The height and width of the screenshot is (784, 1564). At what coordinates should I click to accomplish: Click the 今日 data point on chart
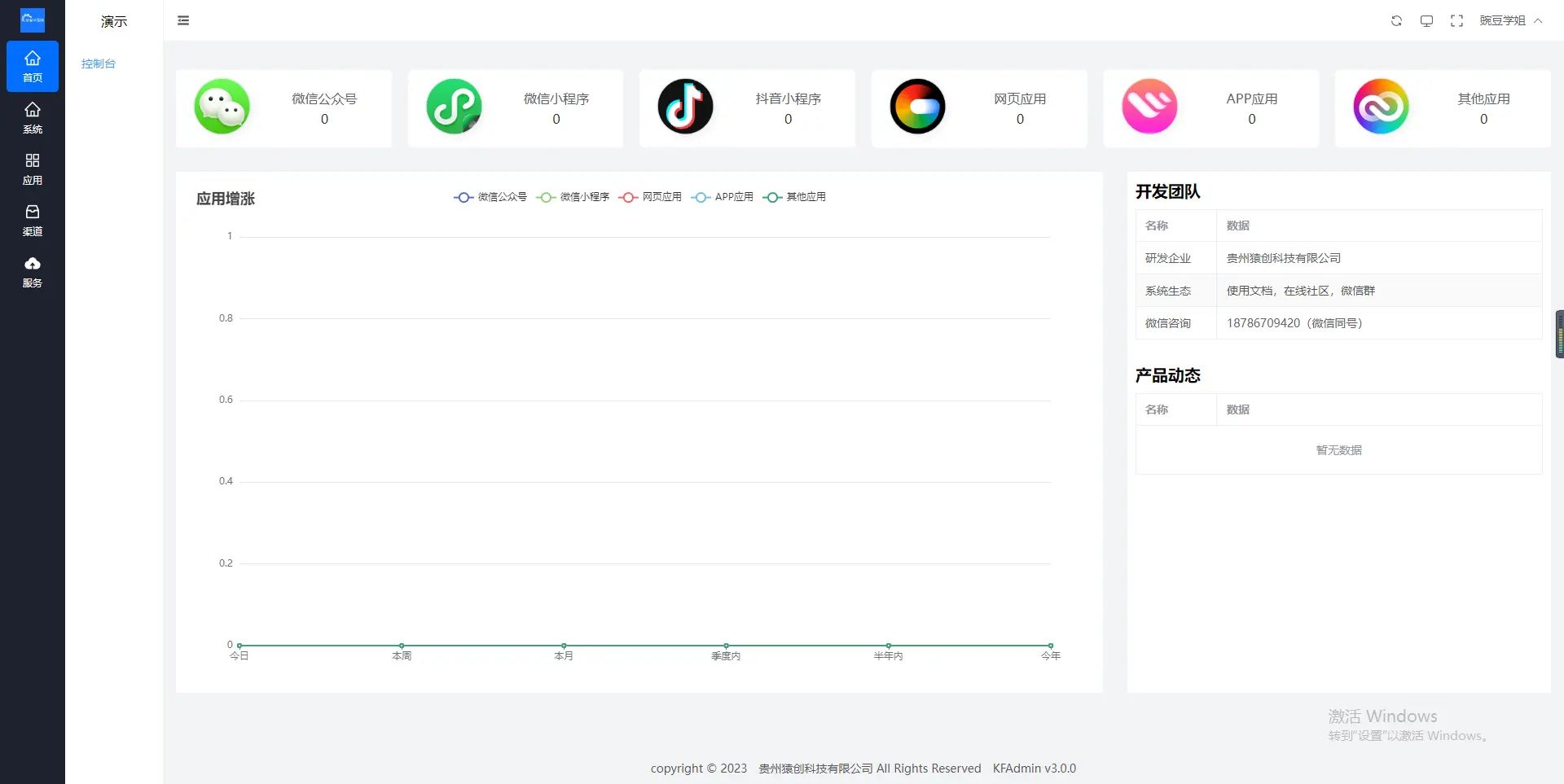pos(239,646)
